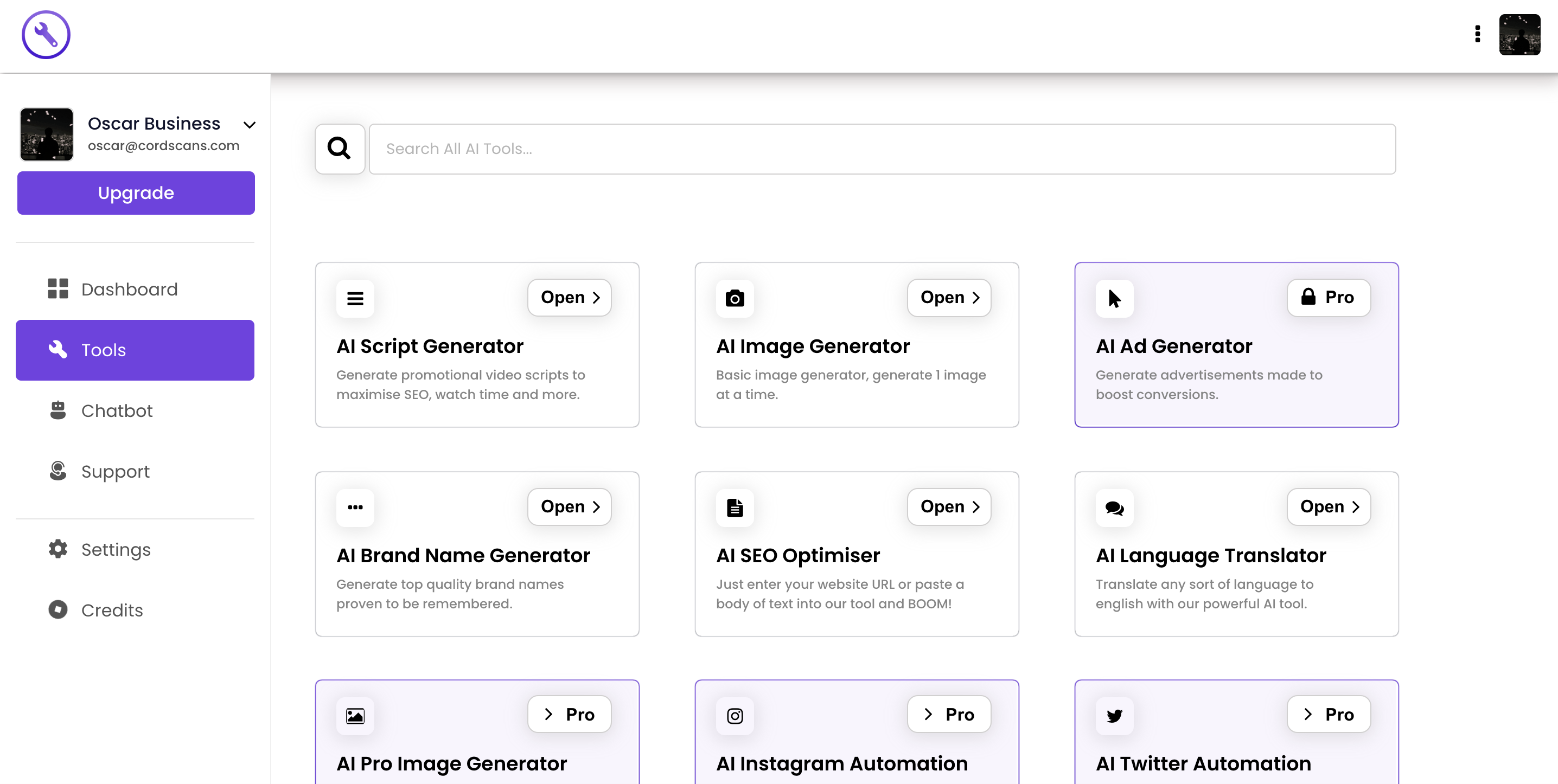Click the magnifying glass search icon
Viewport: 1558px width, 784px height.
click(x=339, y=149)
